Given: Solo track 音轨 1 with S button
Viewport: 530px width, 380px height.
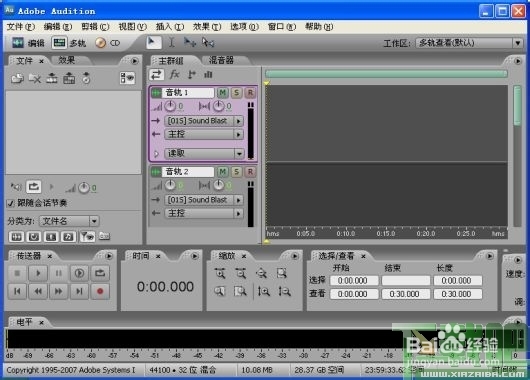Looking at the screenshot, I should (237, 93).
